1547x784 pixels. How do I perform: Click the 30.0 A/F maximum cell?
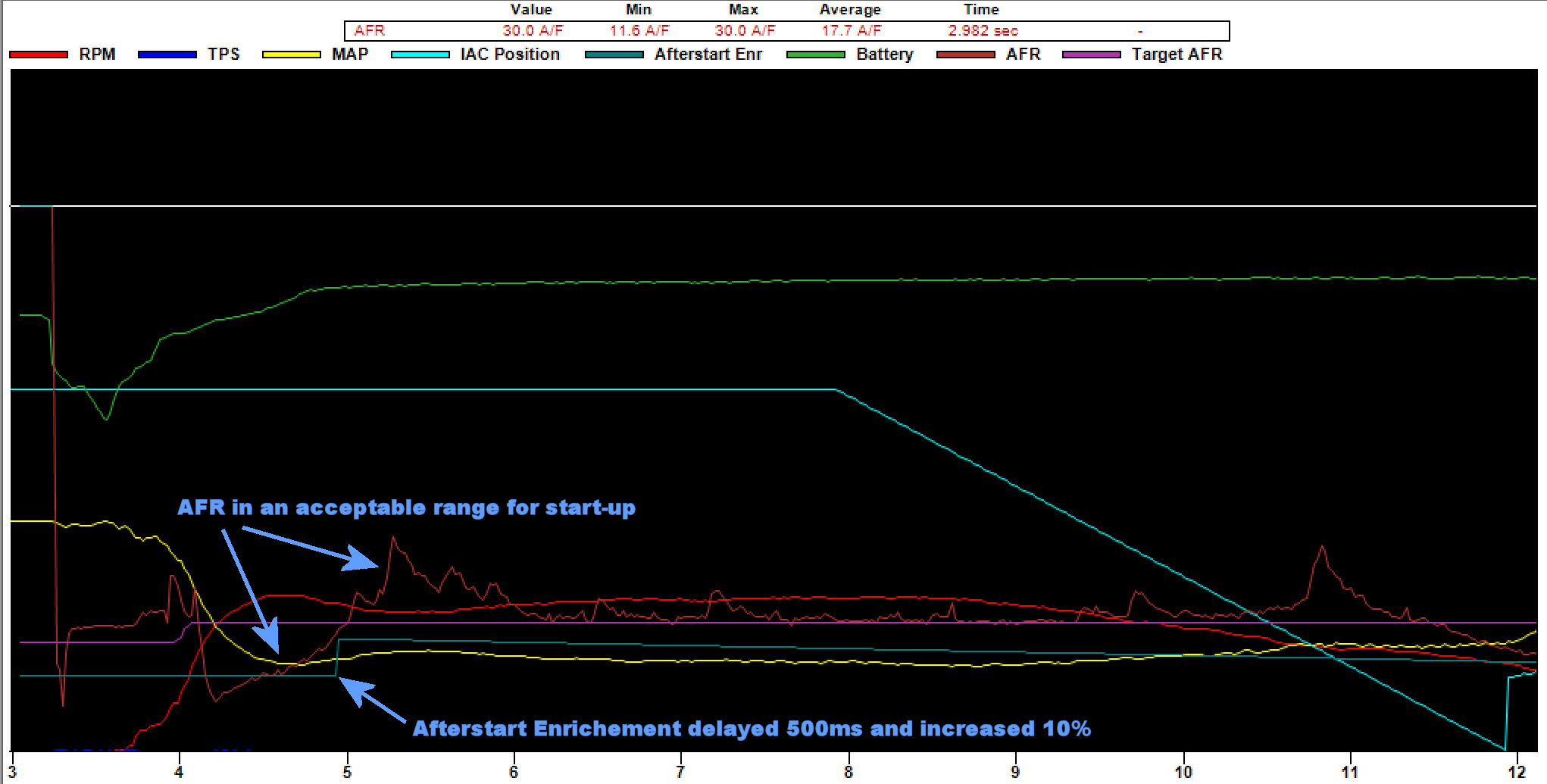745,31
